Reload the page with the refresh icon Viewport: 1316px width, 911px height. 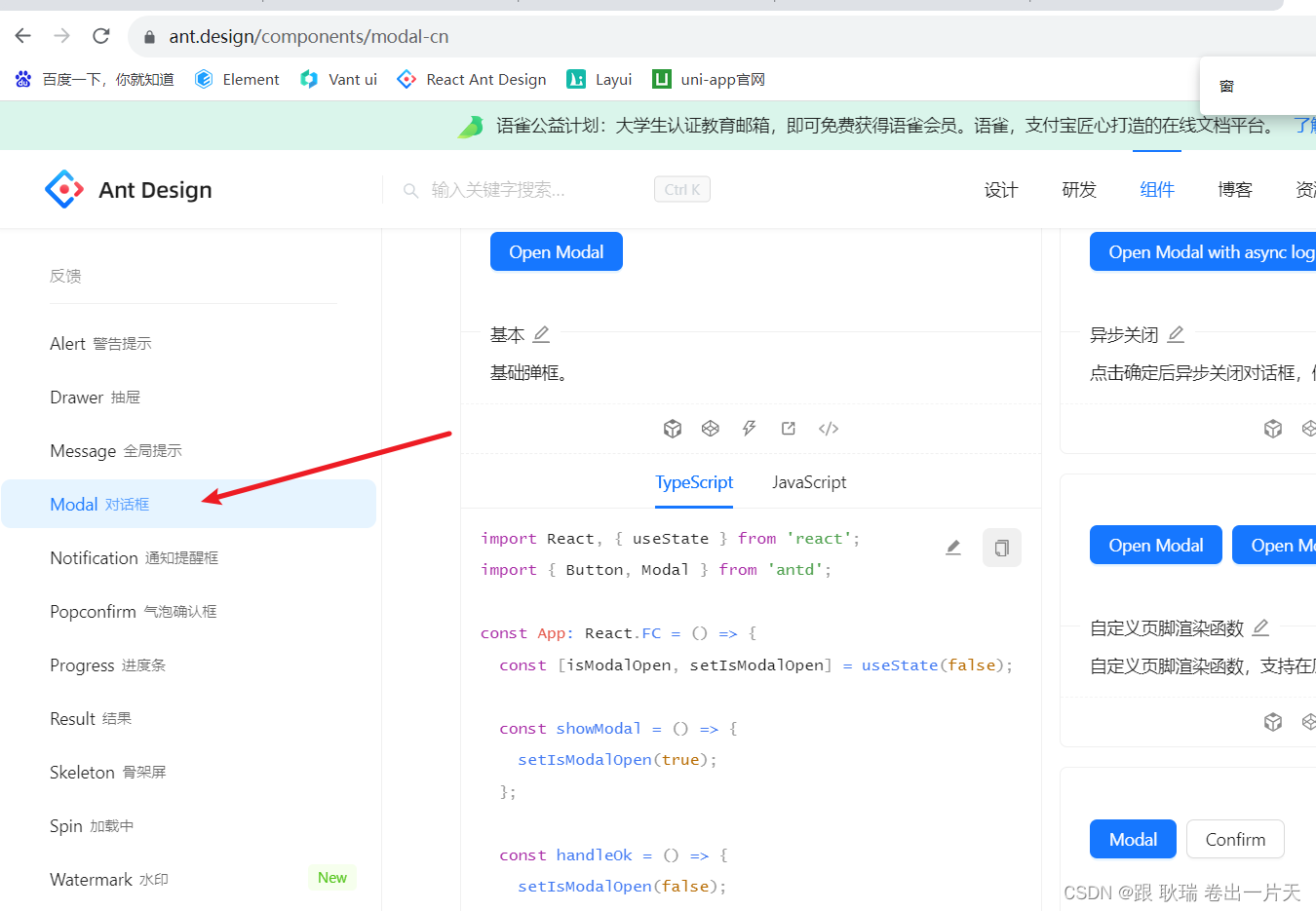(x=101, y=36)
